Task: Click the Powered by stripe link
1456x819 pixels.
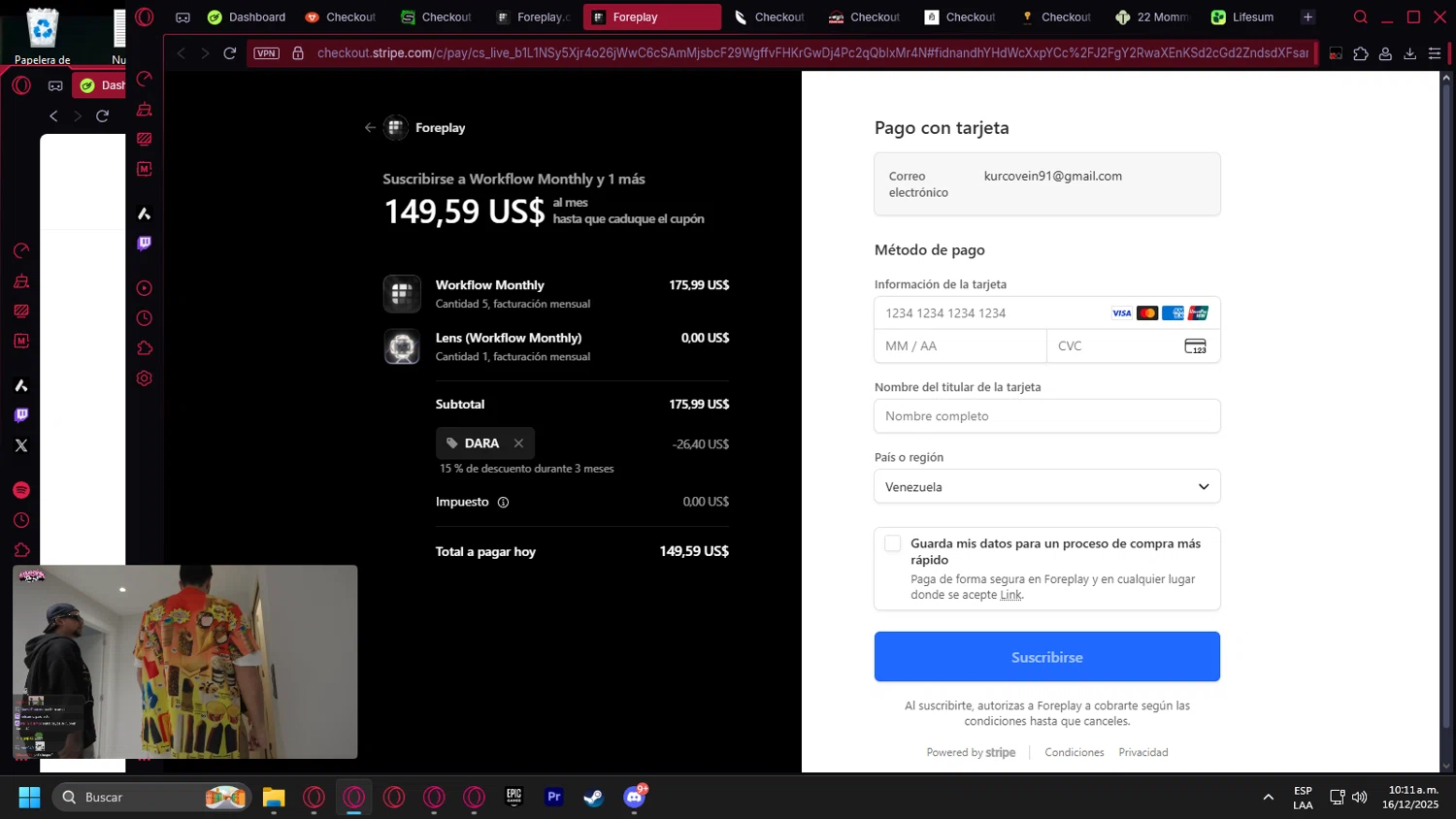Action: tap(971, 752)
